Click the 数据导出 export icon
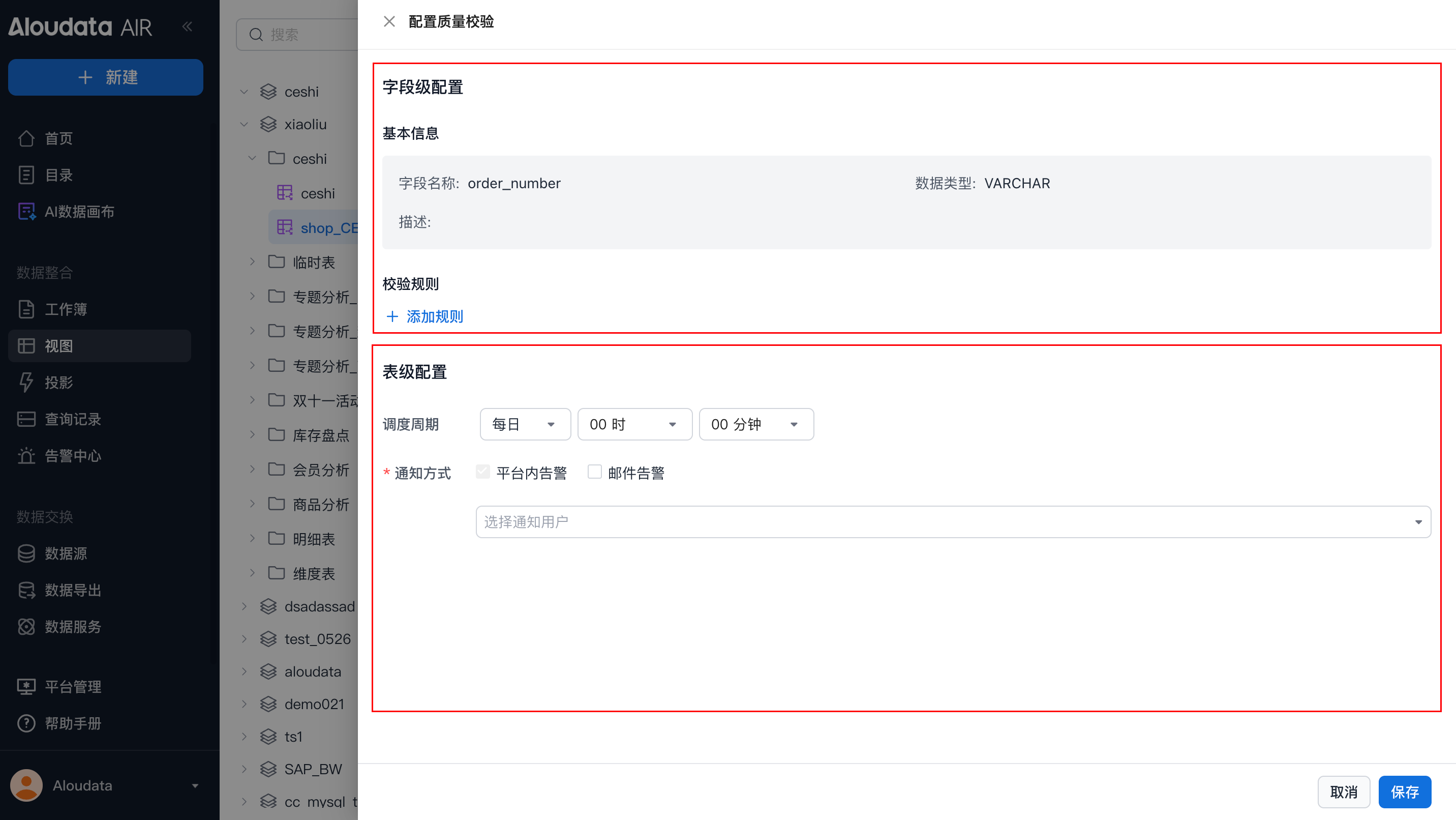The image size is (1456, 820). click(x=26, y=590)
